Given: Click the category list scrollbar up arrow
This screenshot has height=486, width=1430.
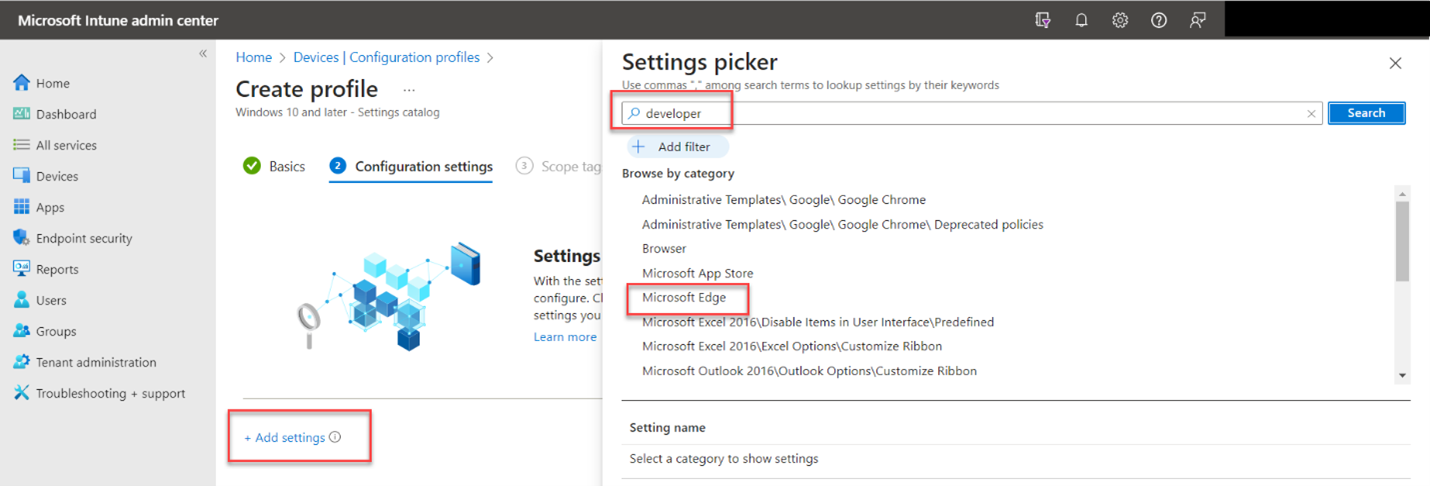Looking at the screenshot, I should coord(1402,194).
